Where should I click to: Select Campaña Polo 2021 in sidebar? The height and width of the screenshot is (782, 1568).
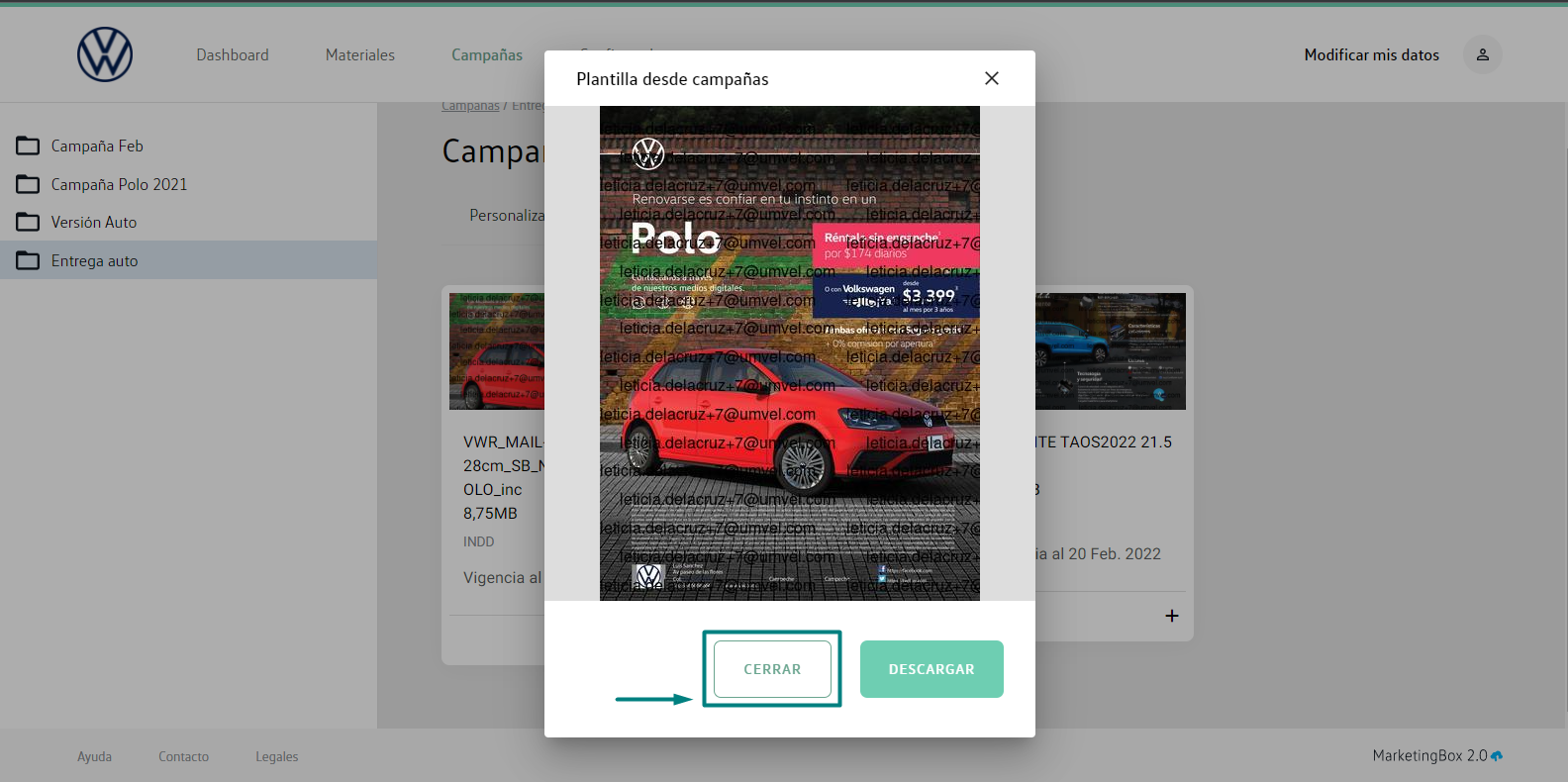(188, 184)
